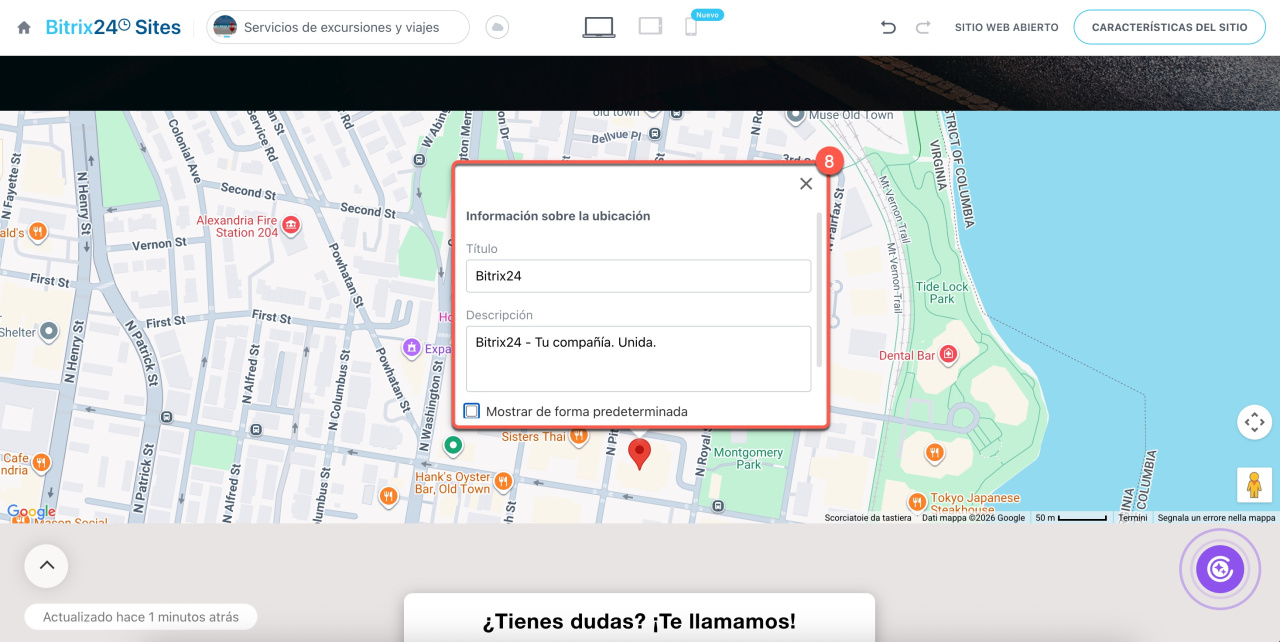The width and height of the screenshot is (1280, 642).
Task: Click the Título input field
Action: (x=638, y=276)
